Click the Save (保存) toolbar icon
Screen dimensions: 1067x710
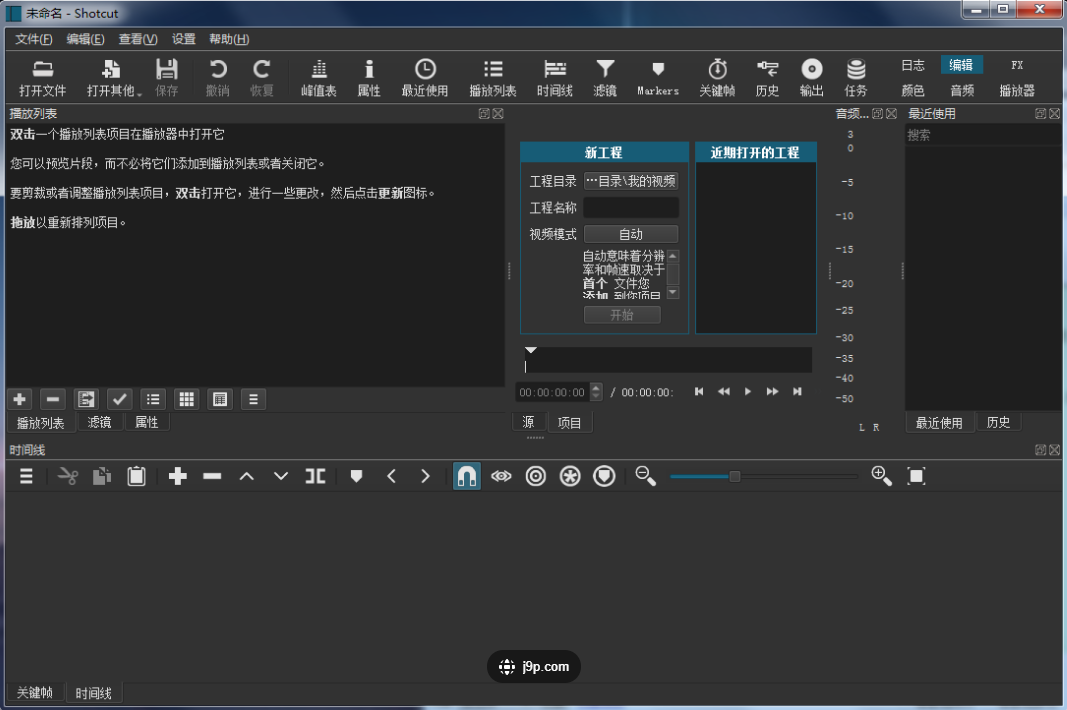tap(167, 78)
